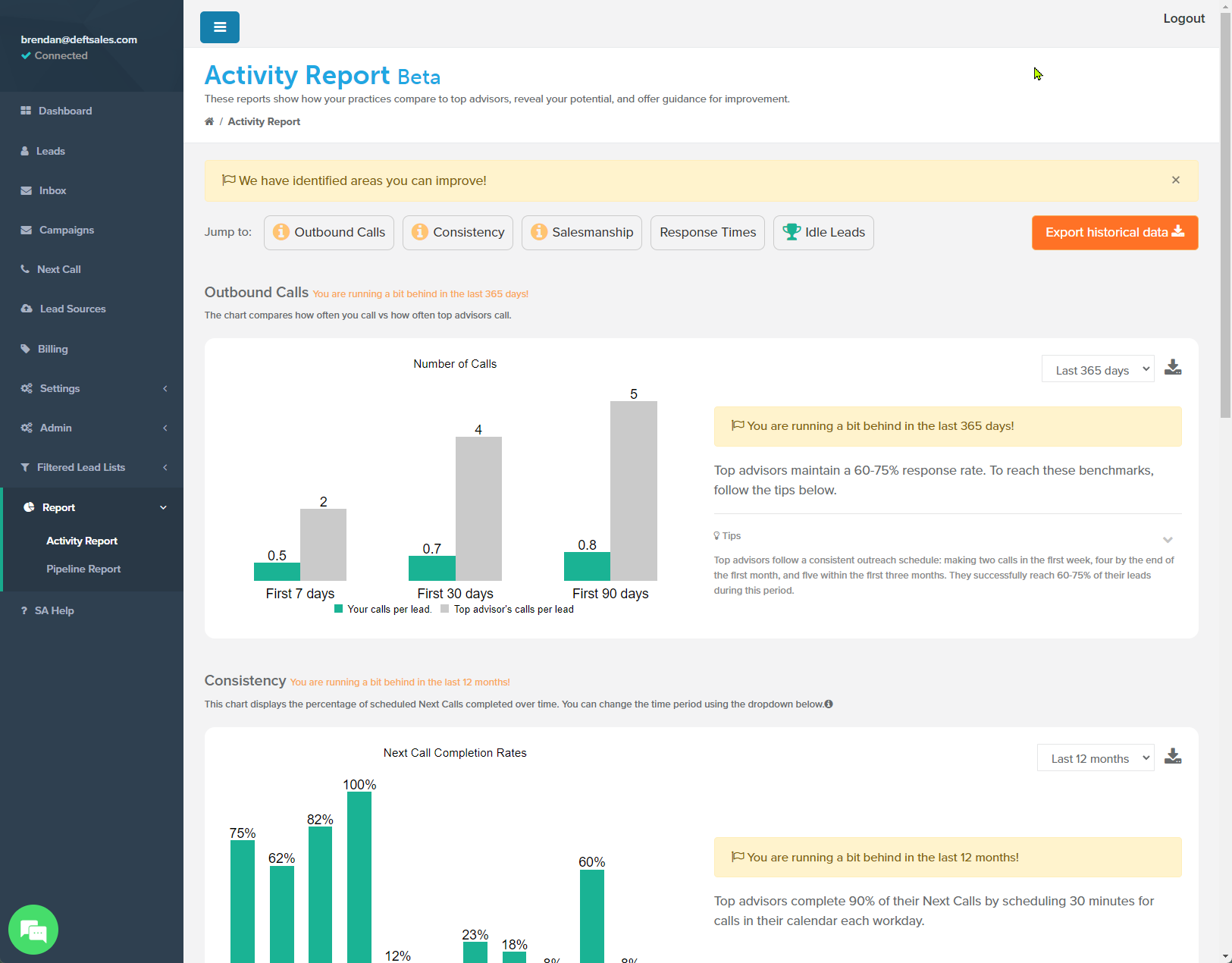This screenshot has height=963, width=1232.
Task: Click the Admin gears icon
Action: tap(27, 428)
